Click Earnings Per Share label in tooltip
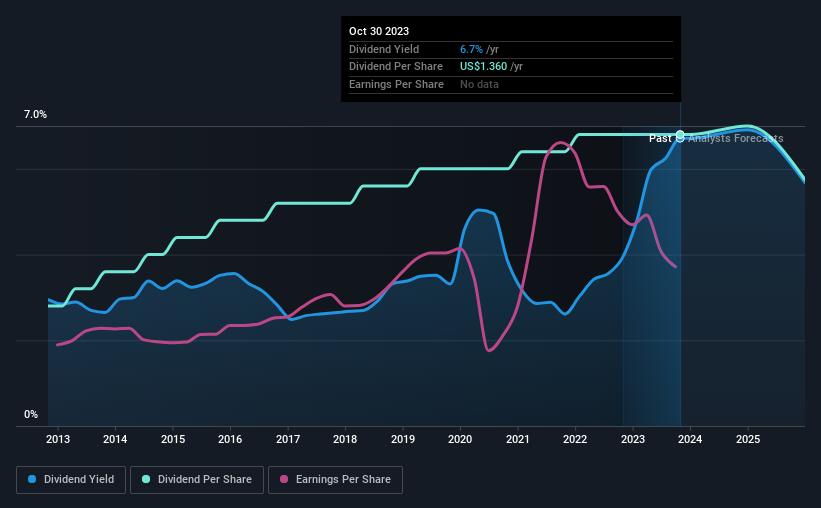This screenshot has height=508, width=821. coord(396,84)
